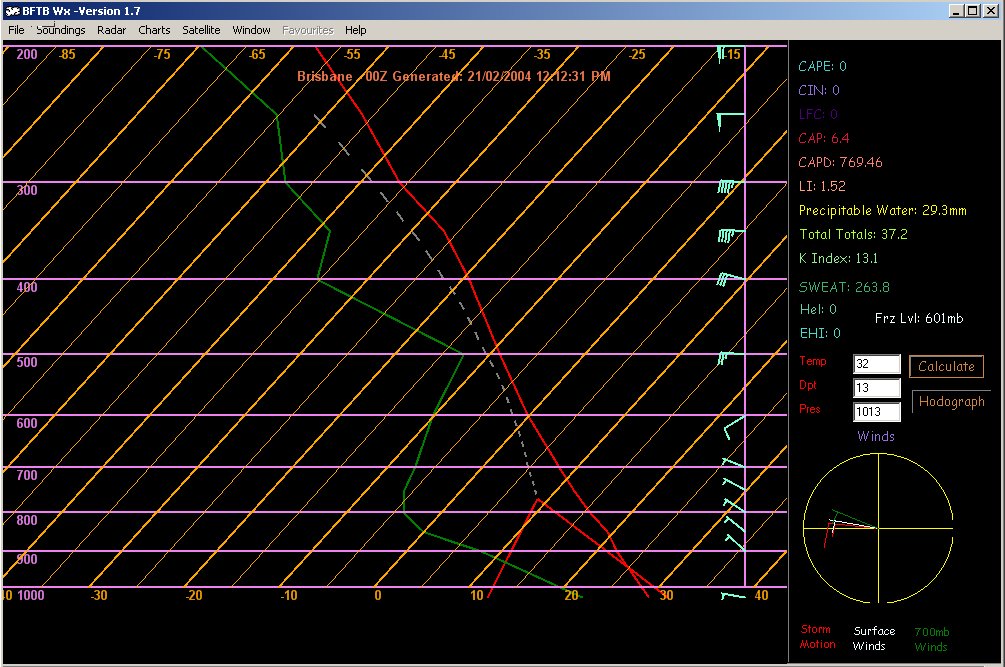The image size is (1005, 667).
Task: Click the wind barb at 400 mb level
Action: pos(730,279)
